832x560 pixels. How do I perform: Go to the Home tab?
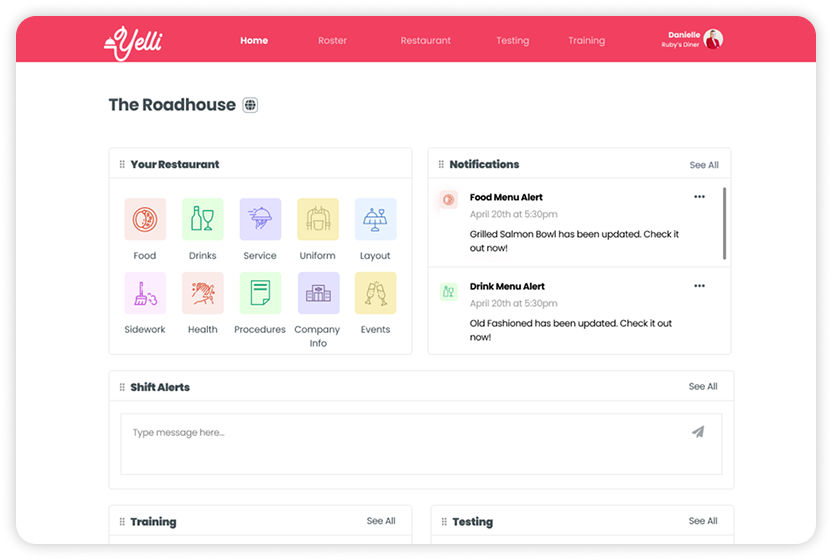coord(254,40)
